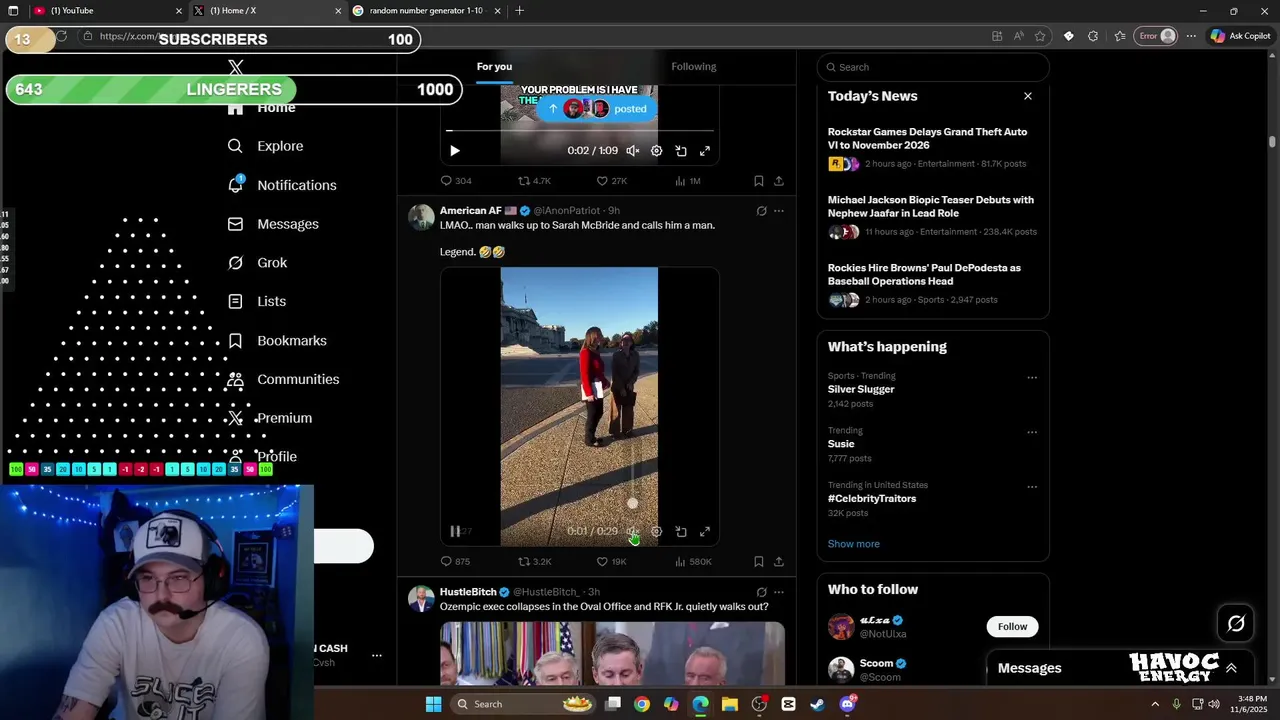Open the floating Grok button
This screenshot has width=1280, height=720.
1236,624
